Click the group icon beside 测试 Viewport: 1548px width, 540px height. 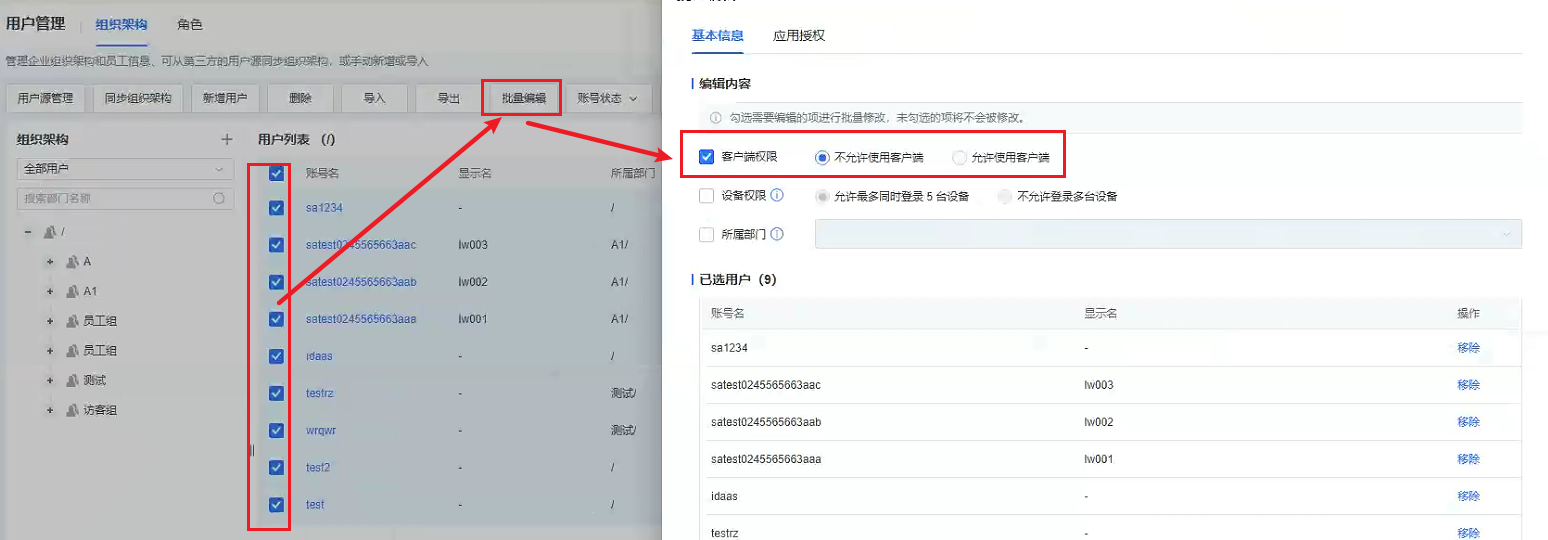pos(72,380)
